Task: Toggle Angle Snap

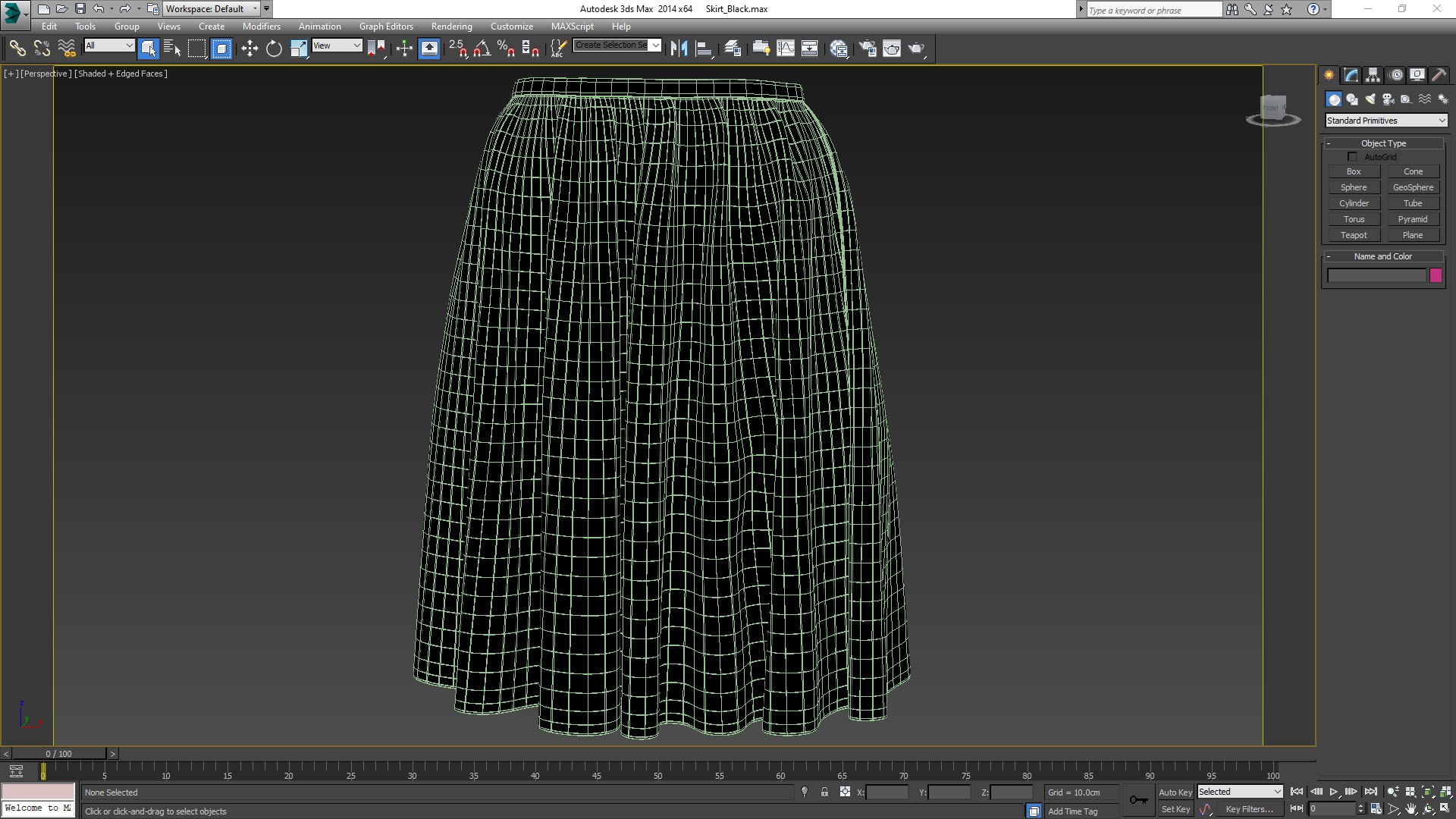Action: pyautogui.click(x=482, y=49)
